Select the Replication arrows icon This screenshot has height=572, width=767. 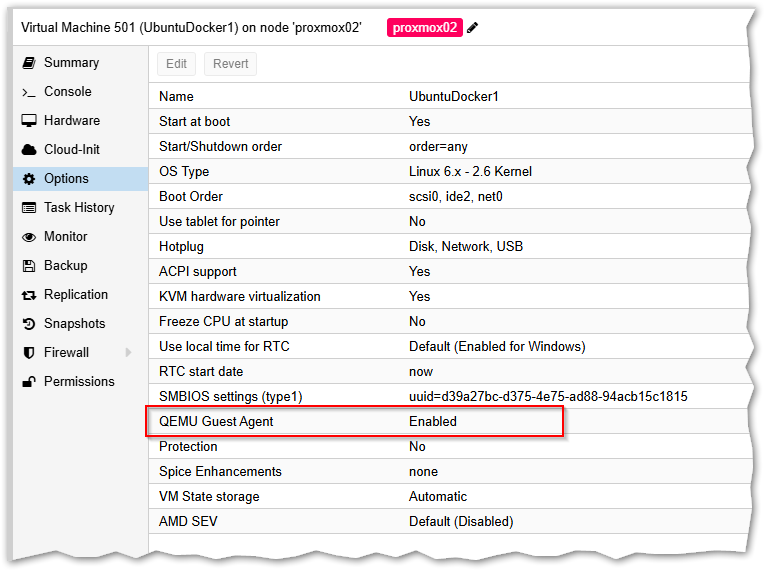pos(29,295)
